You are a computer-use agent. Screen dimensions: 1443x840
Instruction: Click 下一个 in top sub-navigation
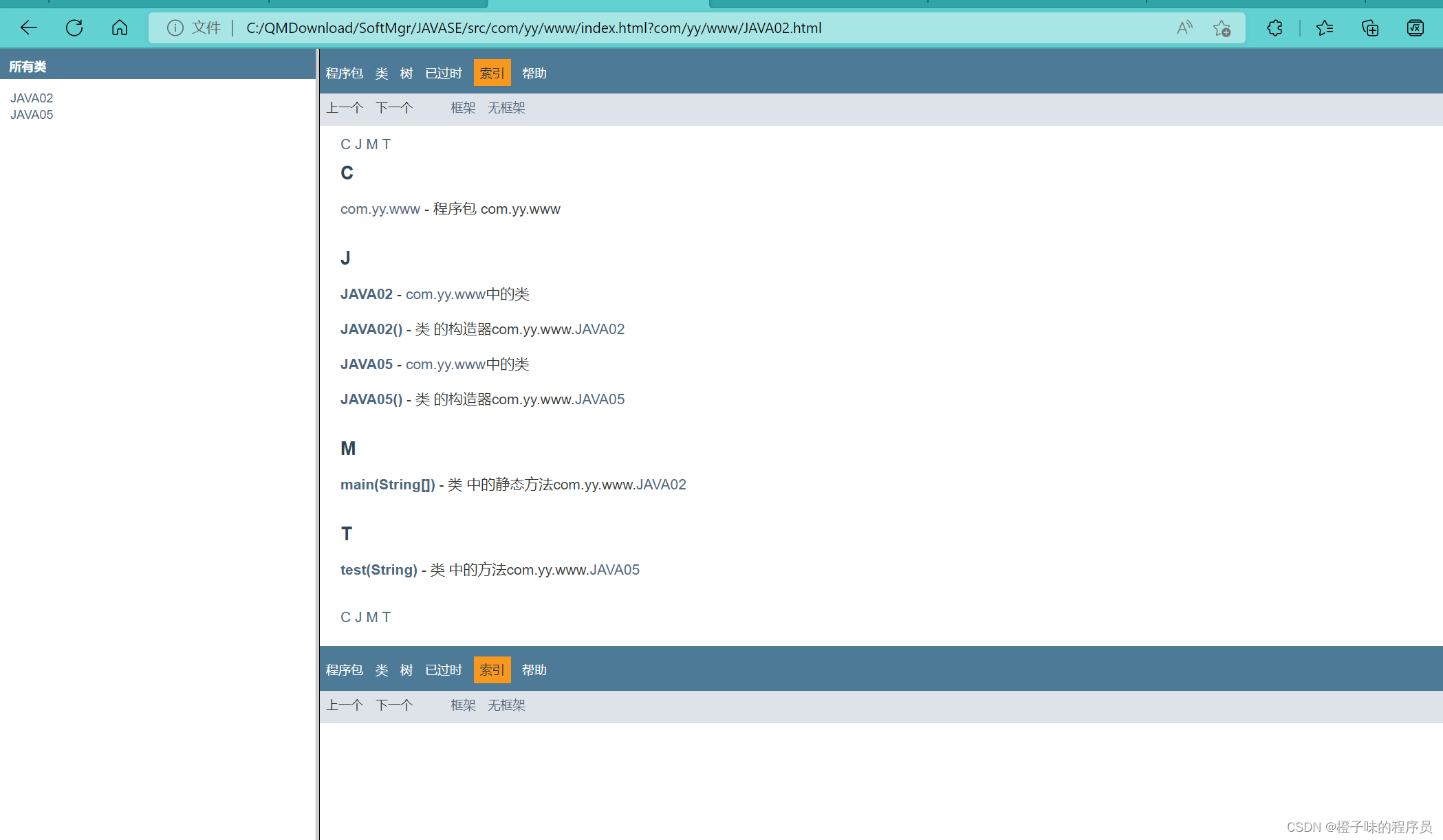pyautogui.click(x=394, y=108)
